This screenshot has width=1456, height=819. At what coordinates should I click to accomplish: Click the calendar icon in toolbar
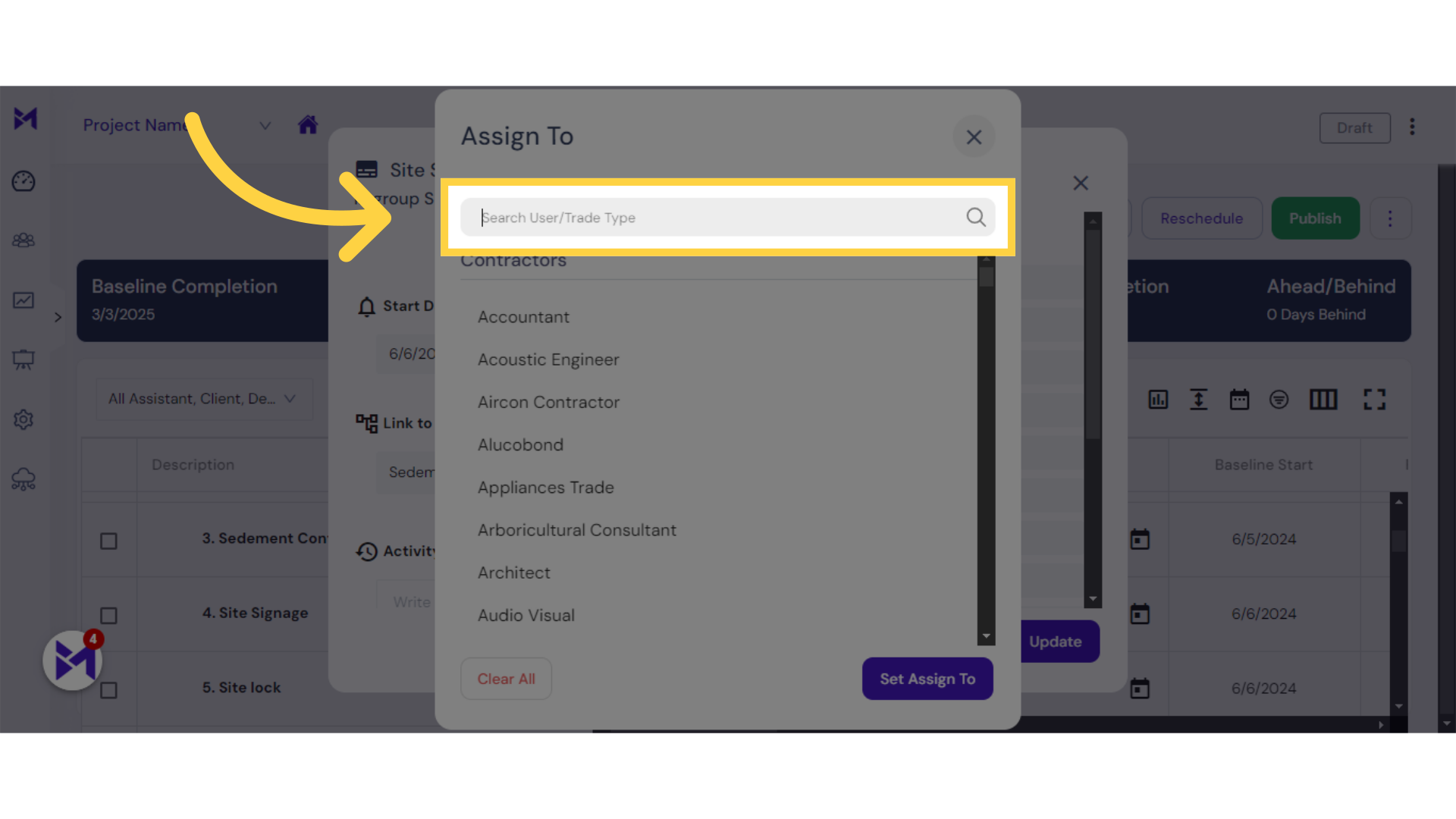tap(1240, 399)
